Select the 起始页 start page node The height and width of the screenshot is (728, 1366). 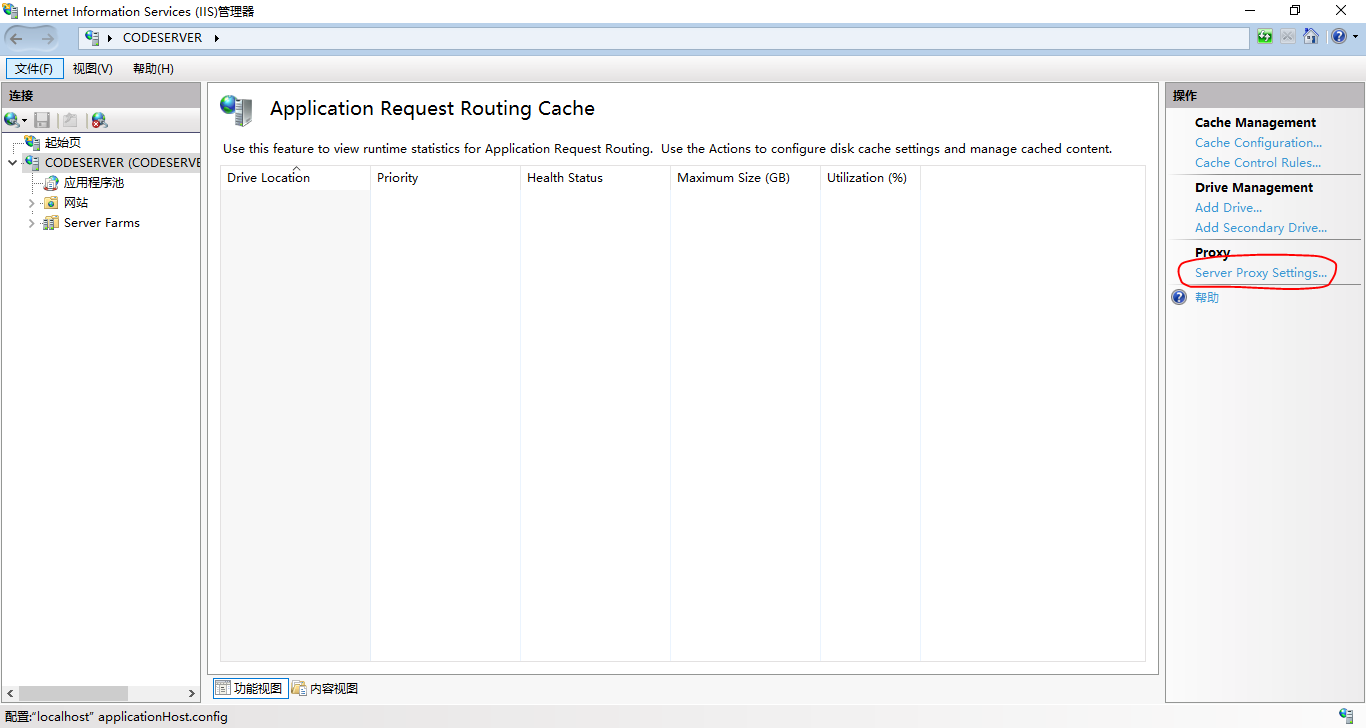tap(62, 143)
